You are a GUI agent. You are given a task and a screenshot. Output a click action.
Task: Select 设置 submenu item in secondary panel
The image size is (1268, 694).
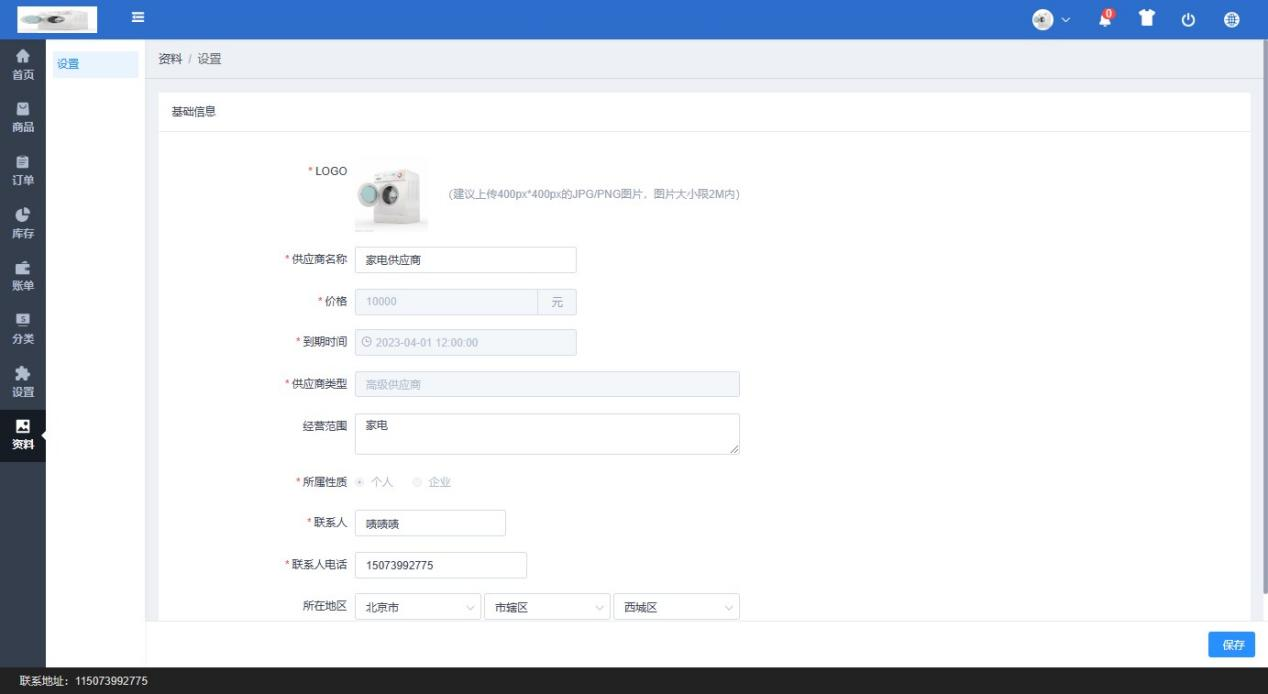coord(95,65)
